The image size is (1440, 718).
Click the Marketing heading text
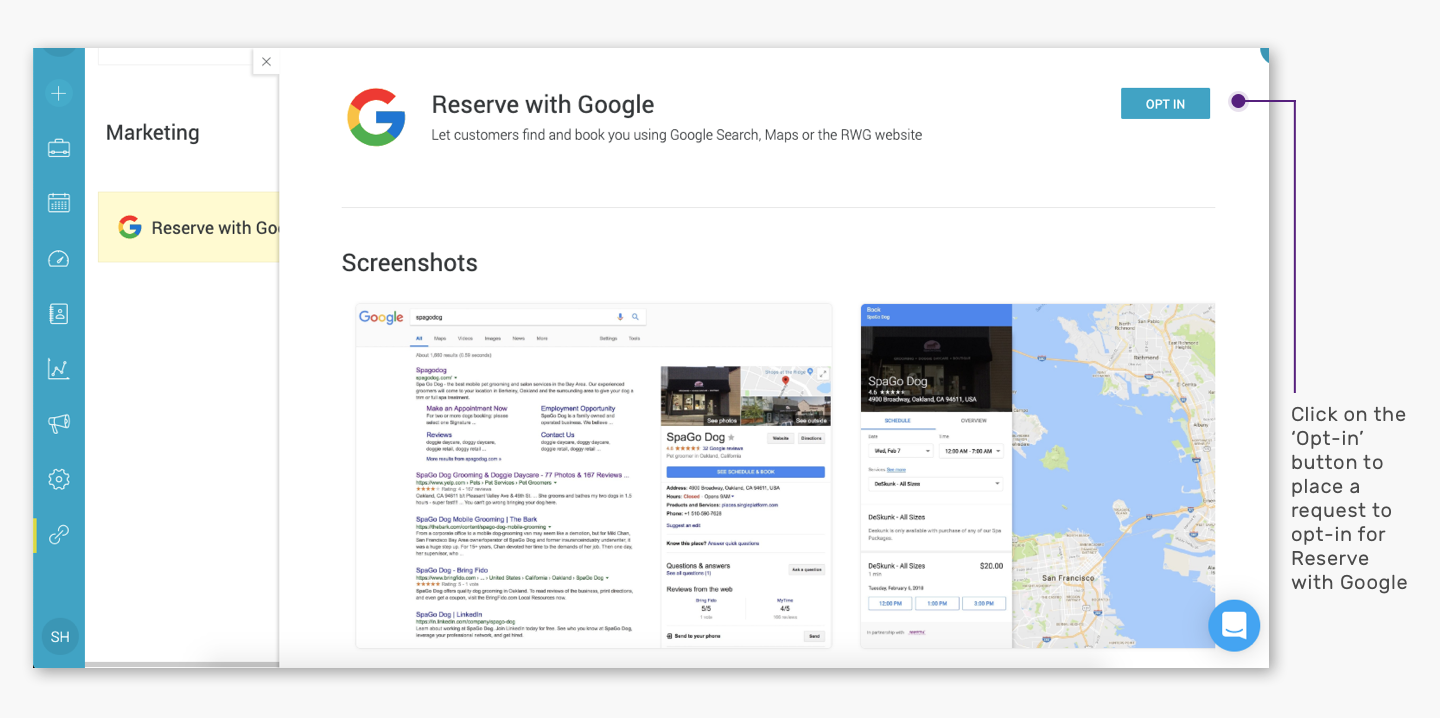153,133
